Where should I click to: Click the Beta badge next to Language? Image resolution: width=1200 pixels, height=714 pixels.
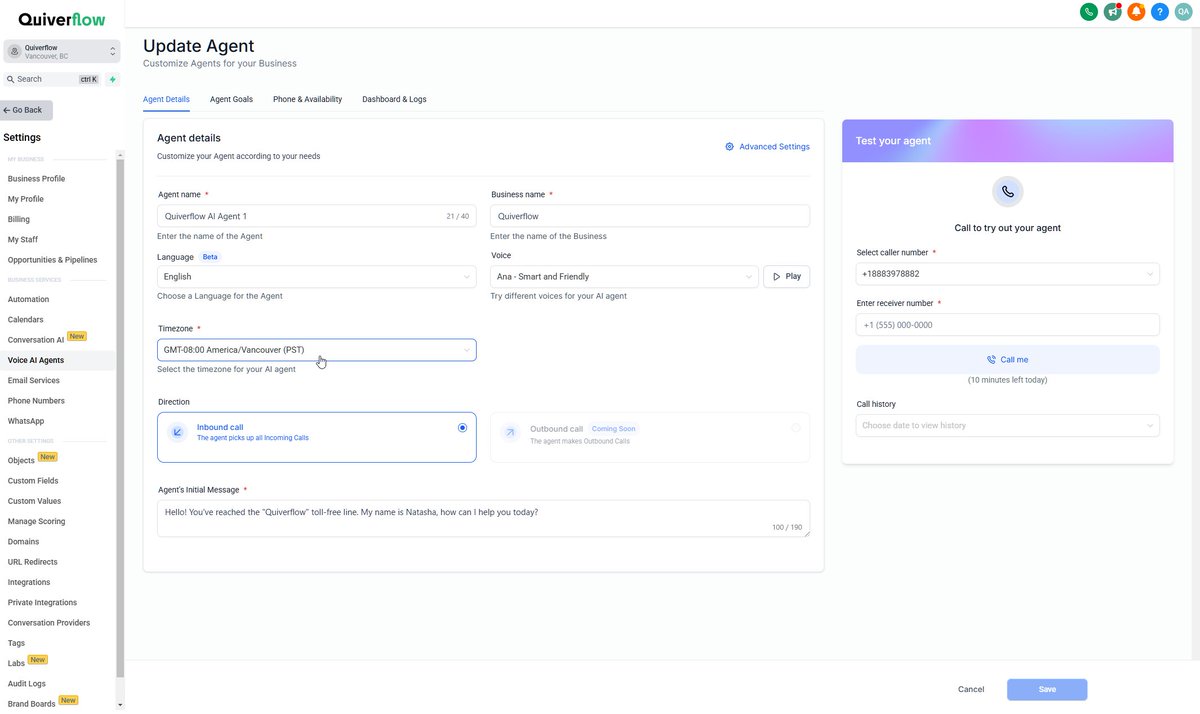pos(210,256)
